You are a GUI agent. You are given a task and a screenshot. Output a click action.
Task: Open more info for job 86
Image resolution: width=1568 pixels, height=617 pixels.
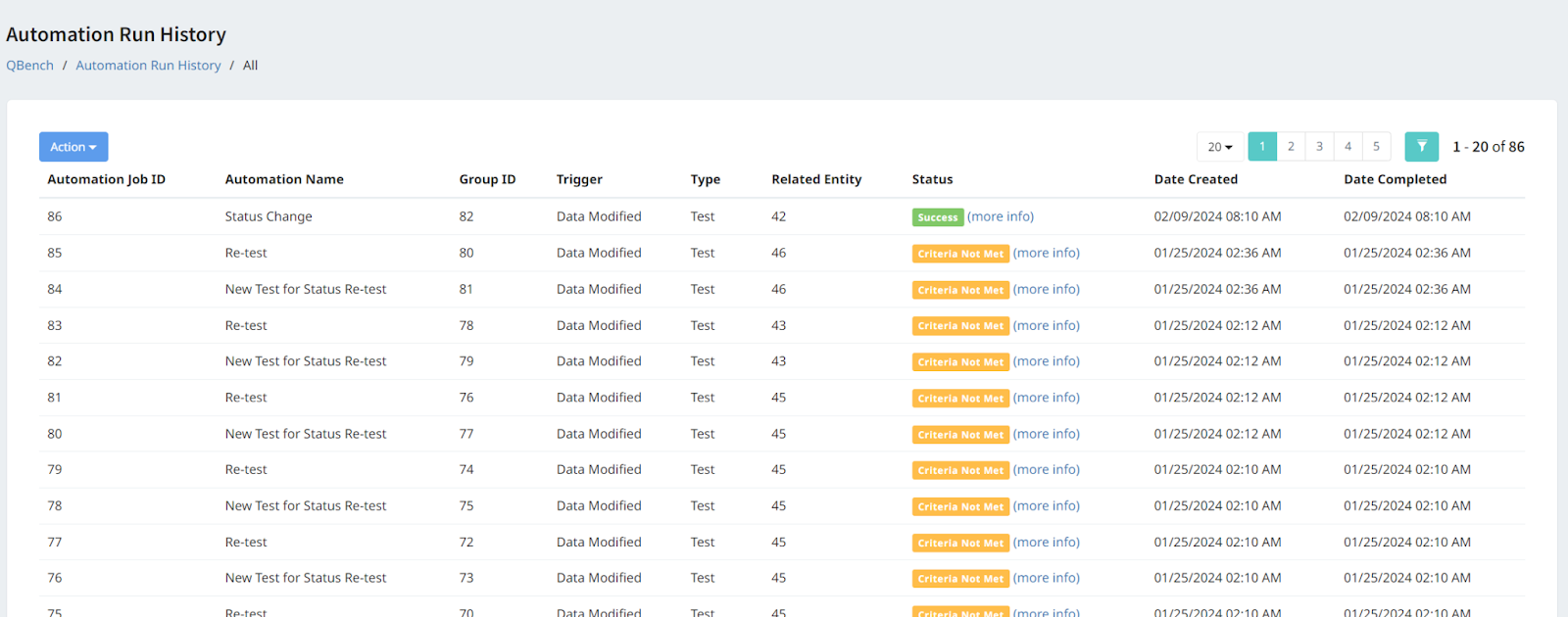tap(1001, 216)
